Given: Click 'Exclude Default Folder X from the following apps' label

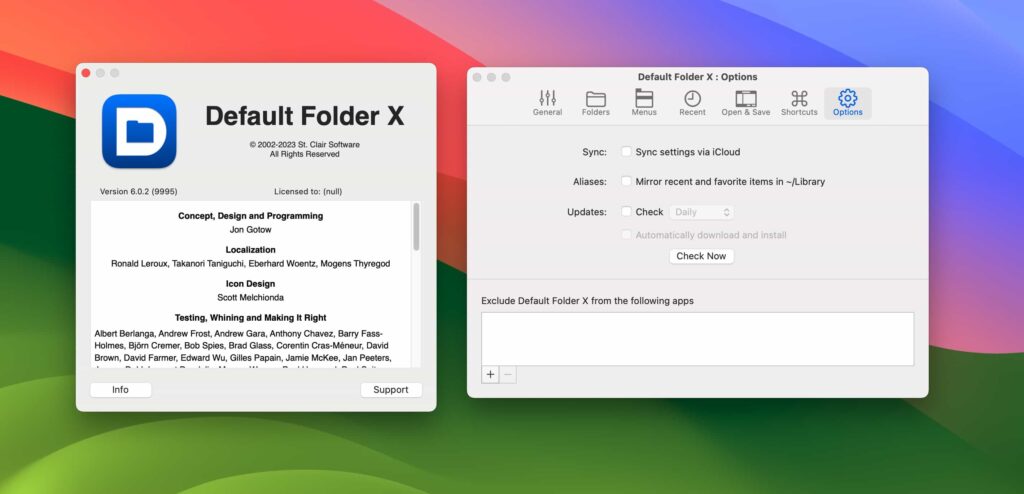Looking at the screenshot, I should click(x=587, y=301).
